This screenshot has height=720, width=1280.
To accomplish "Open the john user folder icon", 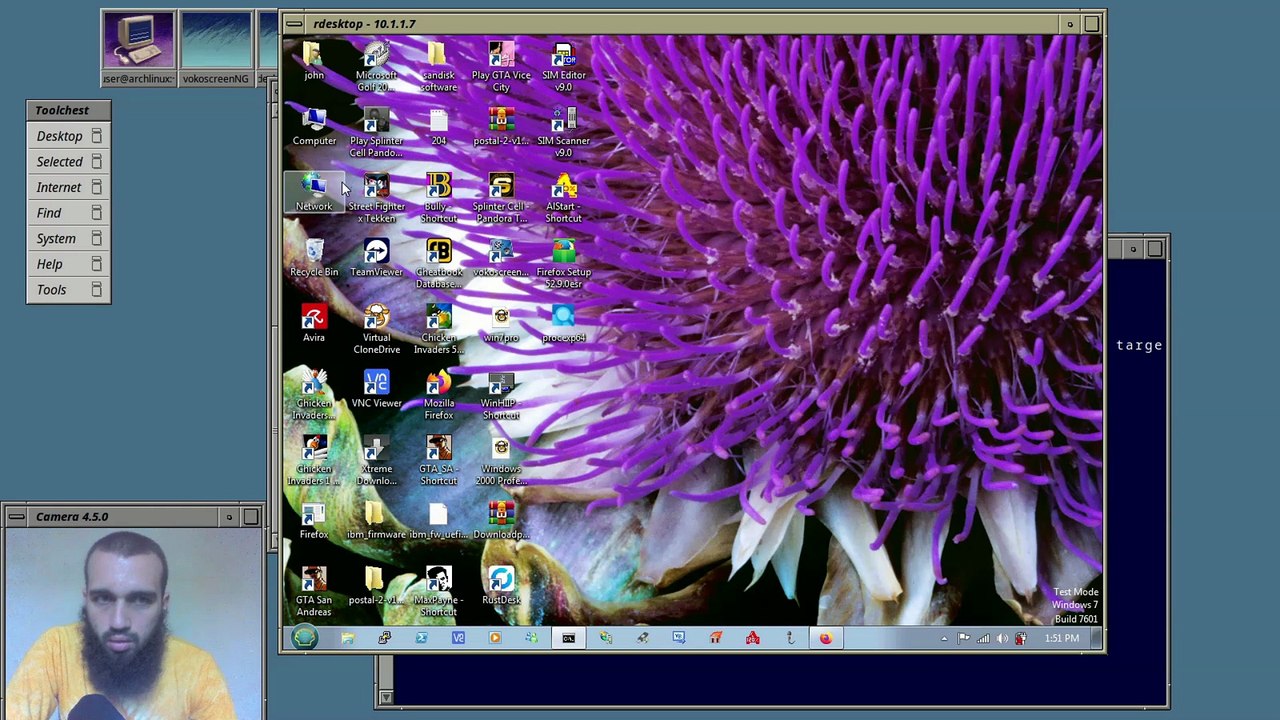I will point(314,61).
